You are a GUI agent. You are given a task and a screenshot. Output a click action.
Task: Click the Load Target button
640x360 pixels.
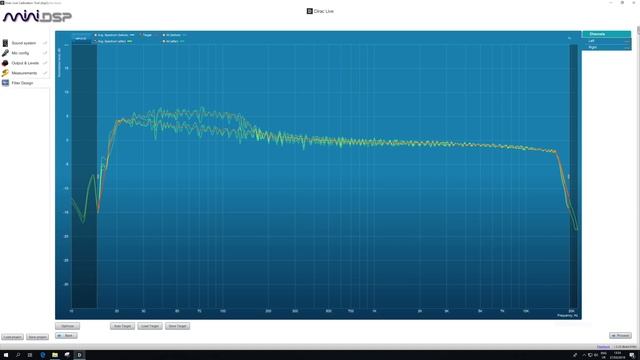150,326
